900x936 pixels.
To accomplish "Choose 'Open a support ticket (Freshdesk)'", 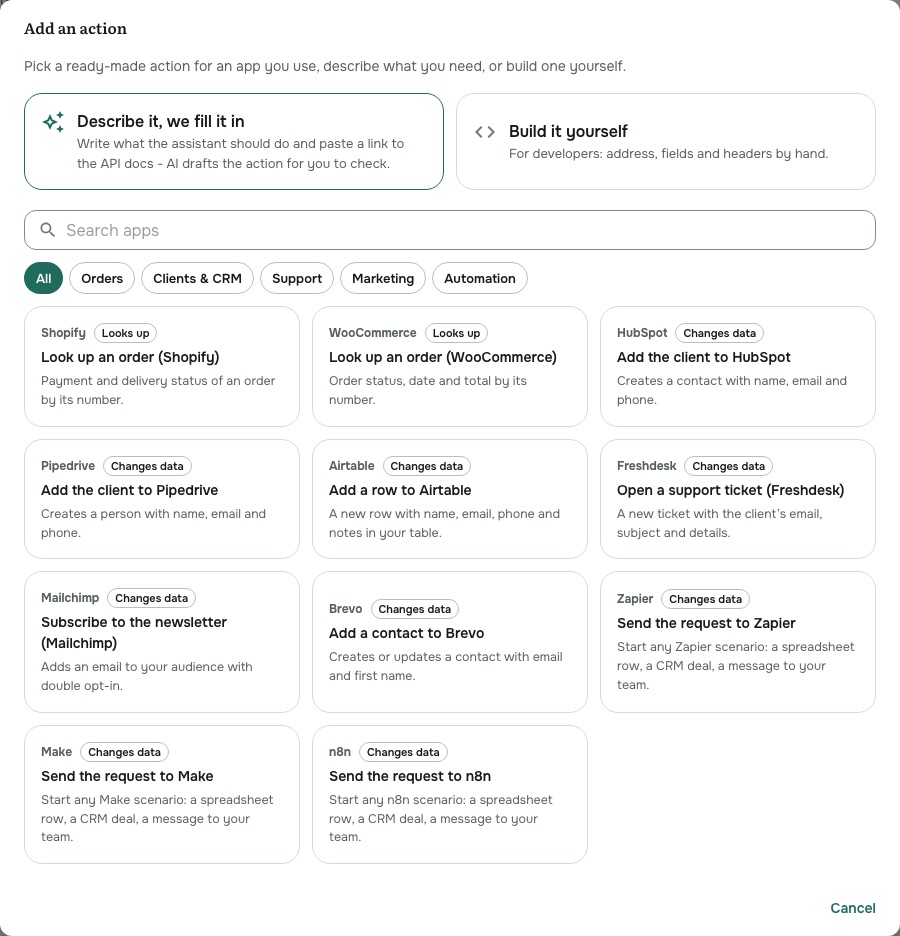I will click(x=738, y=499).
